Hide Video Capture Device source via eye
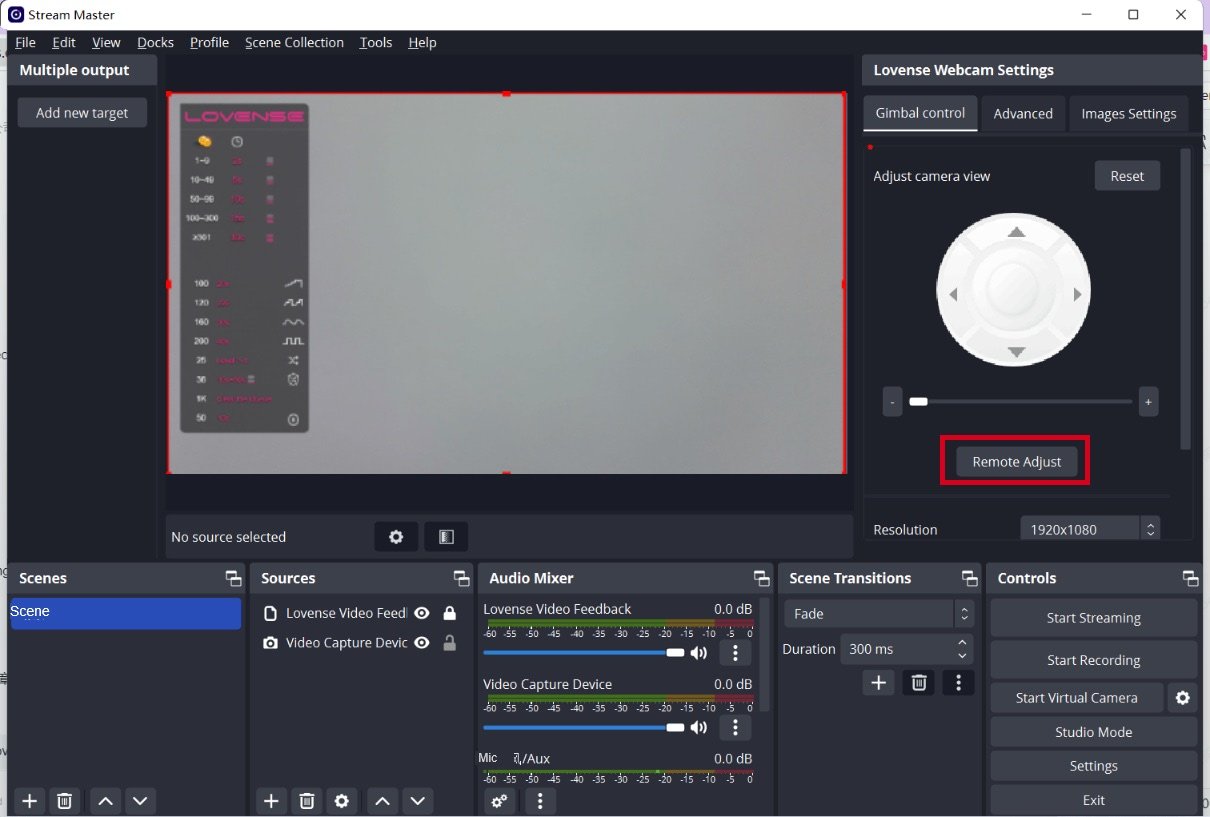1210x817 pixels. [422, 643]
